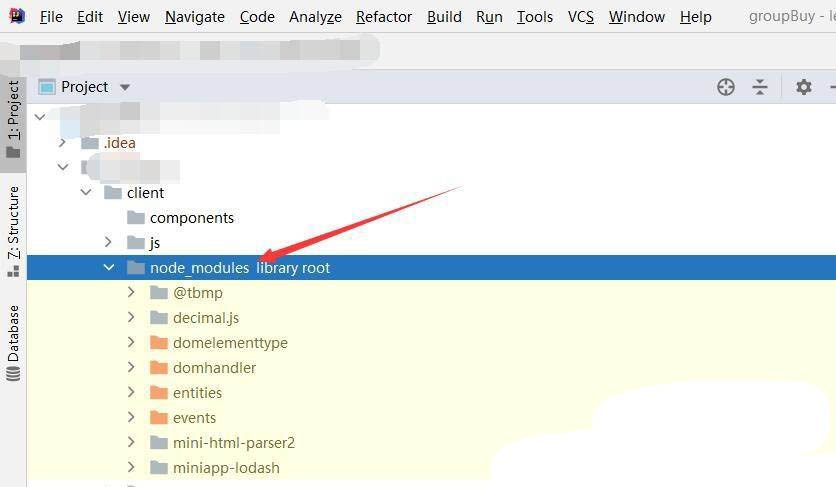836x487 pixels.
Task: Expand the js folder
Action: tap(108, 243)
